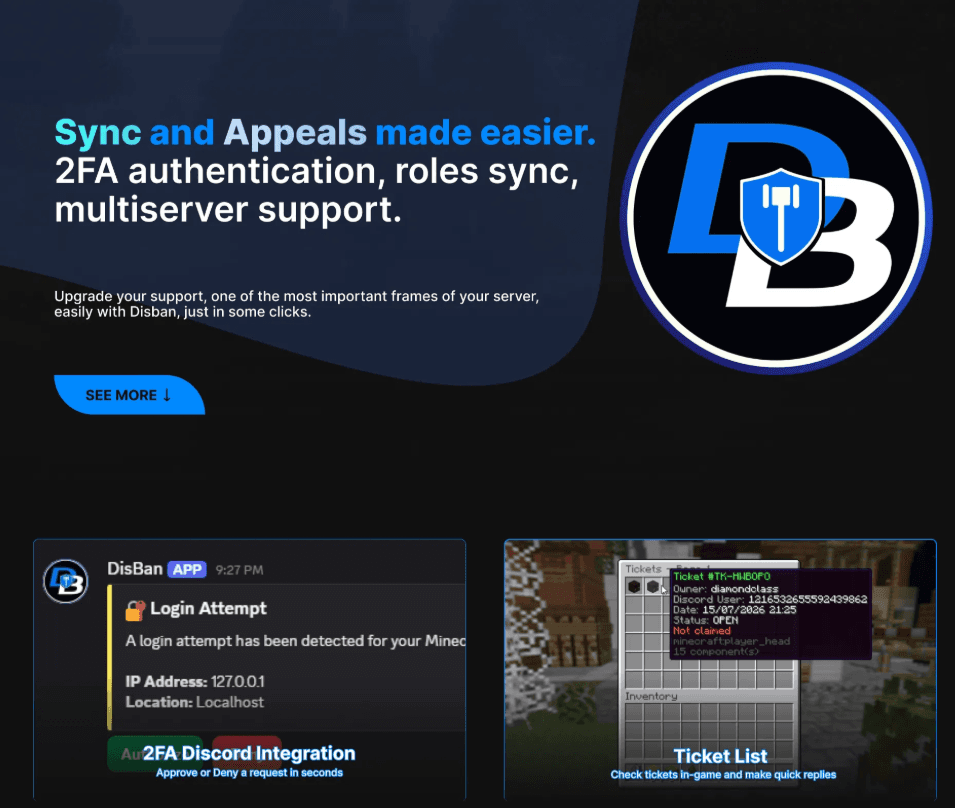Click the "Discord User" ID line

pyautogui.click(x=770, y=599)
